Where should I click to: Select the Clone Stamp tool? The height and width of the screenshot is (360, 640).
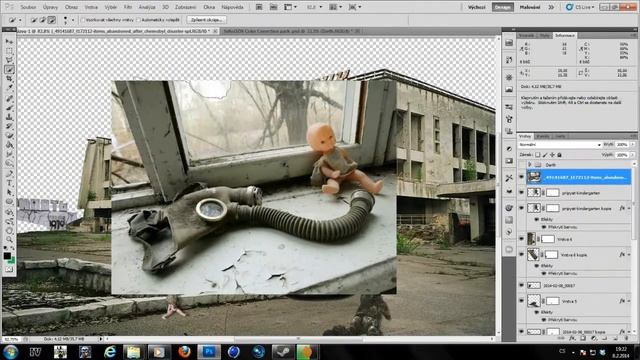9,117
